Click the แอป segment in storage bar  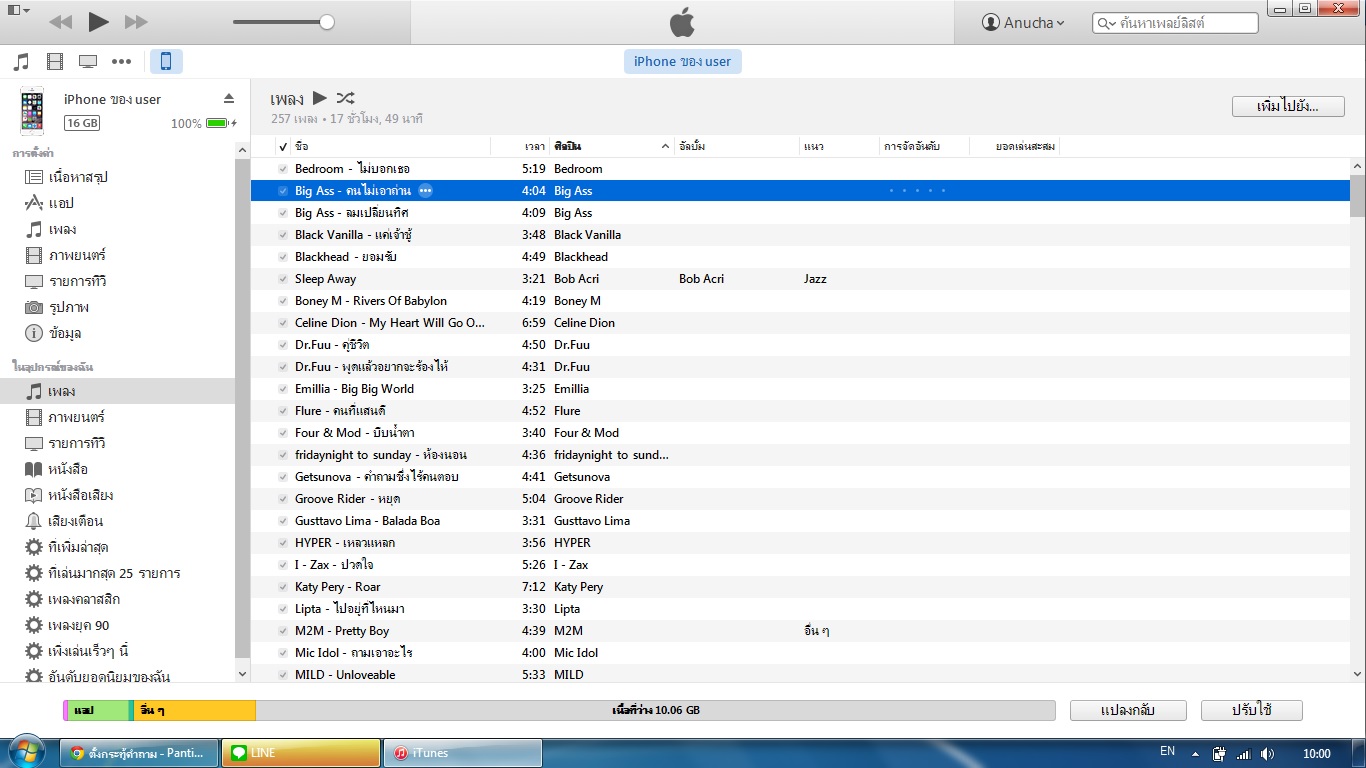(97, 710)
